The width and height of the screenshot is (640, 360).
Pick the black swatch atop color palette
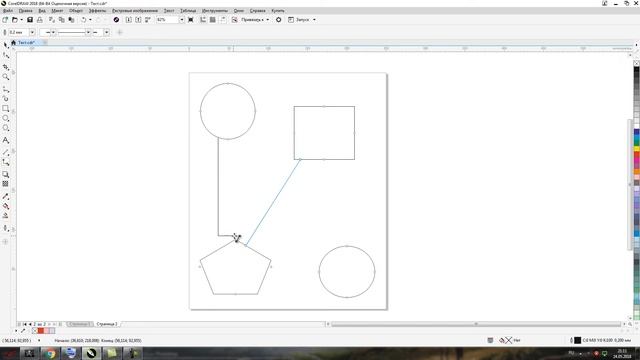(x=636, y=70)
